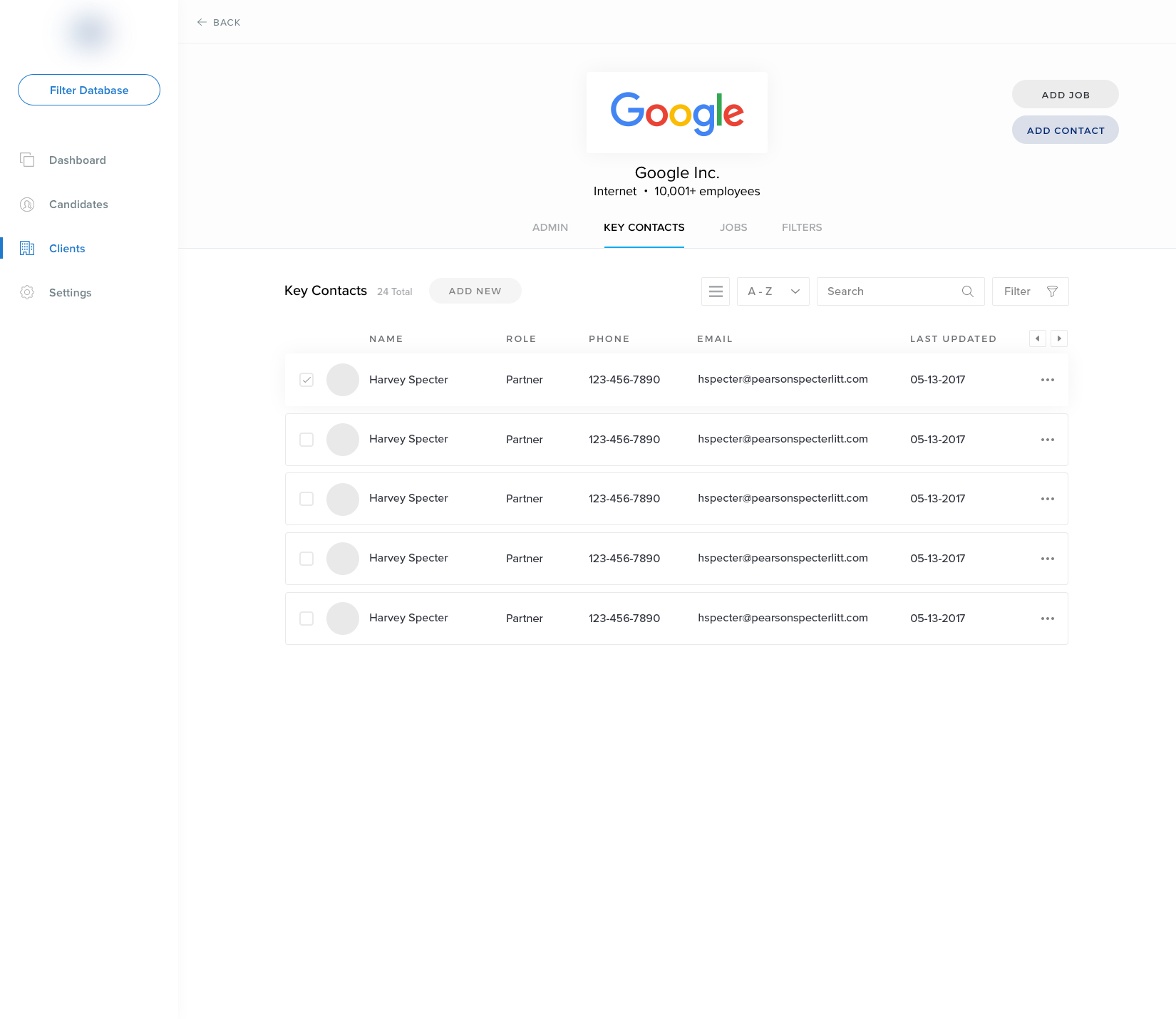The height and width of the screenshot is (1019, 1176).
Task: Expand the A - Z sort dropdown
Action: click(x=773, y=291)
